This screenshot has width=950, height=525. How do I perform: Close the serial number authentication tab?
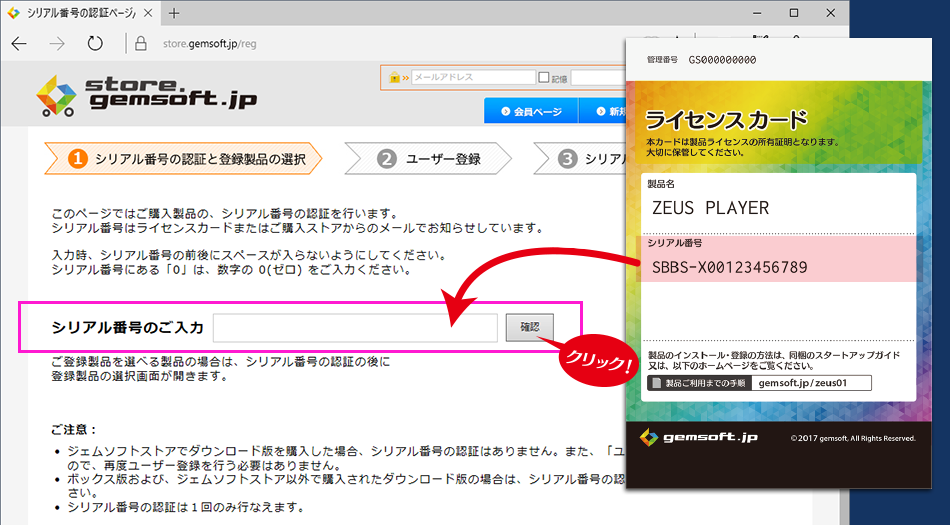pyautogui.click(x=148, y=13)
